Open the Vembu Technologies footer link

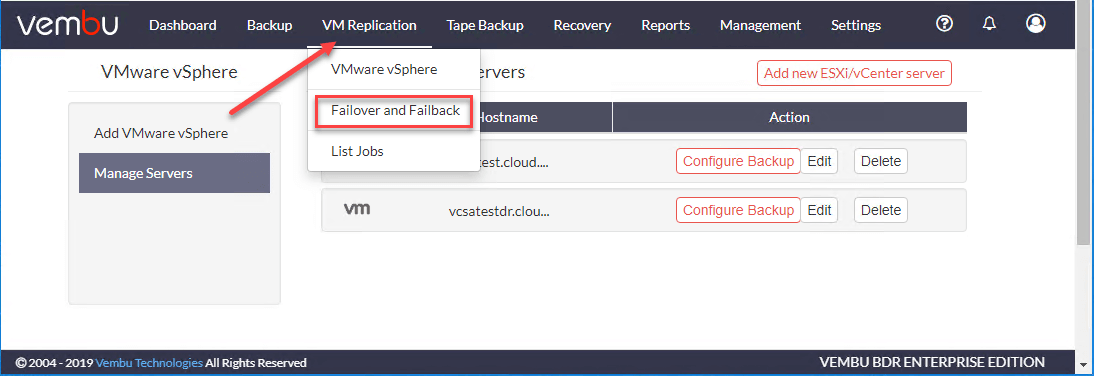[x=149, y=363]
